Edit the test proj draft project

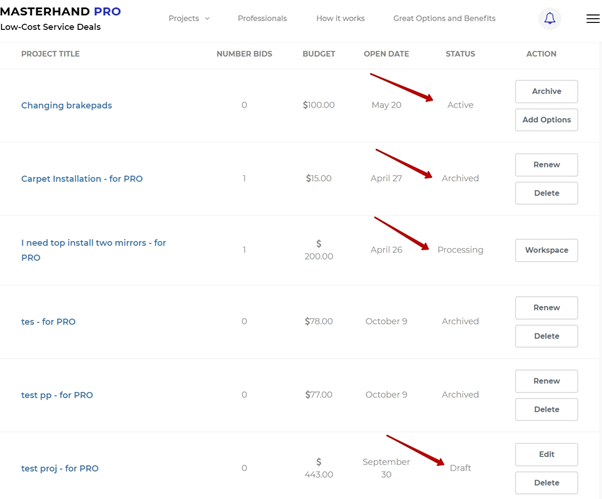click(546, 454)
